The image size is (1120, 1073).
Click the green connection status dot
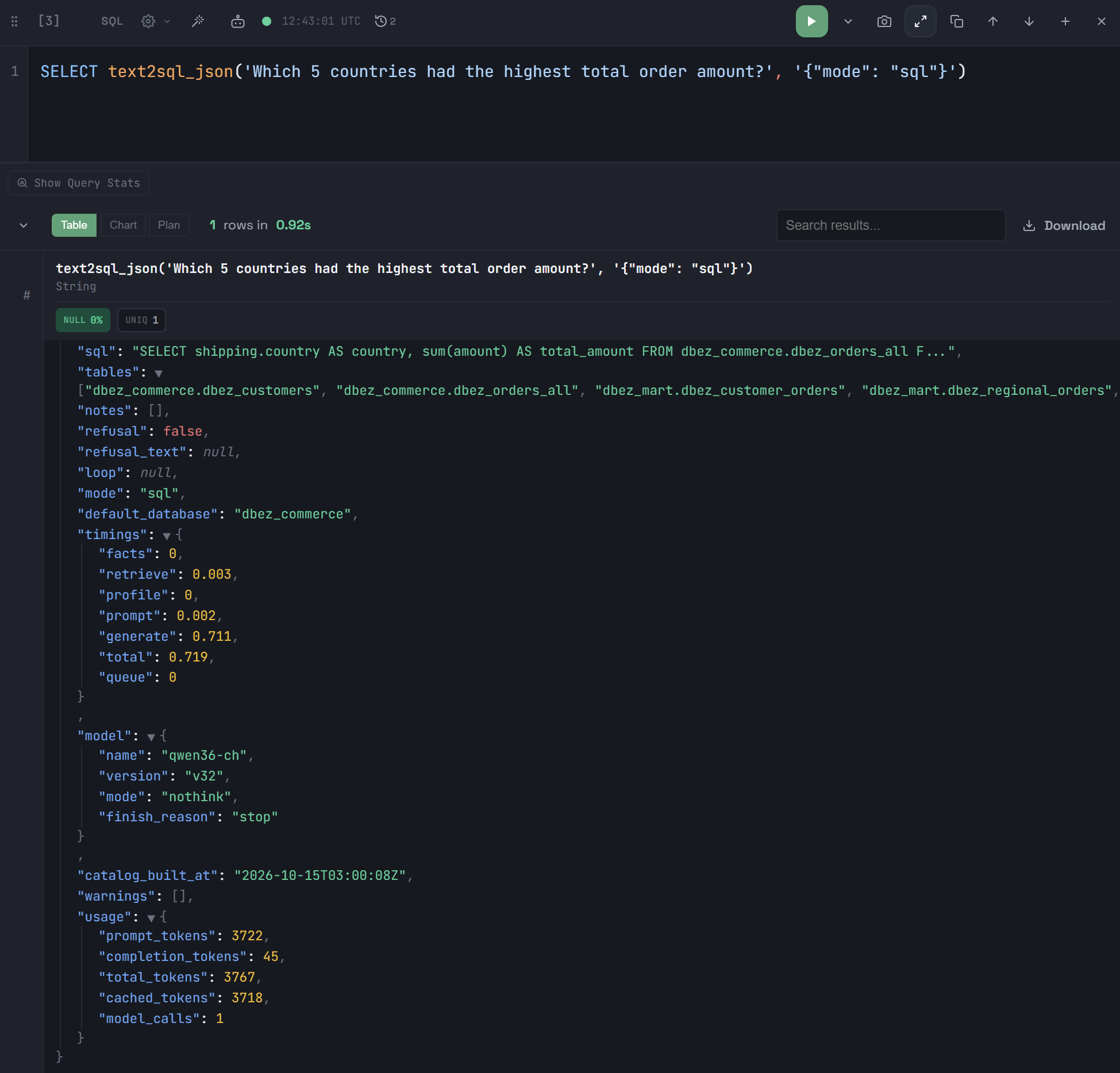(266, 21)
